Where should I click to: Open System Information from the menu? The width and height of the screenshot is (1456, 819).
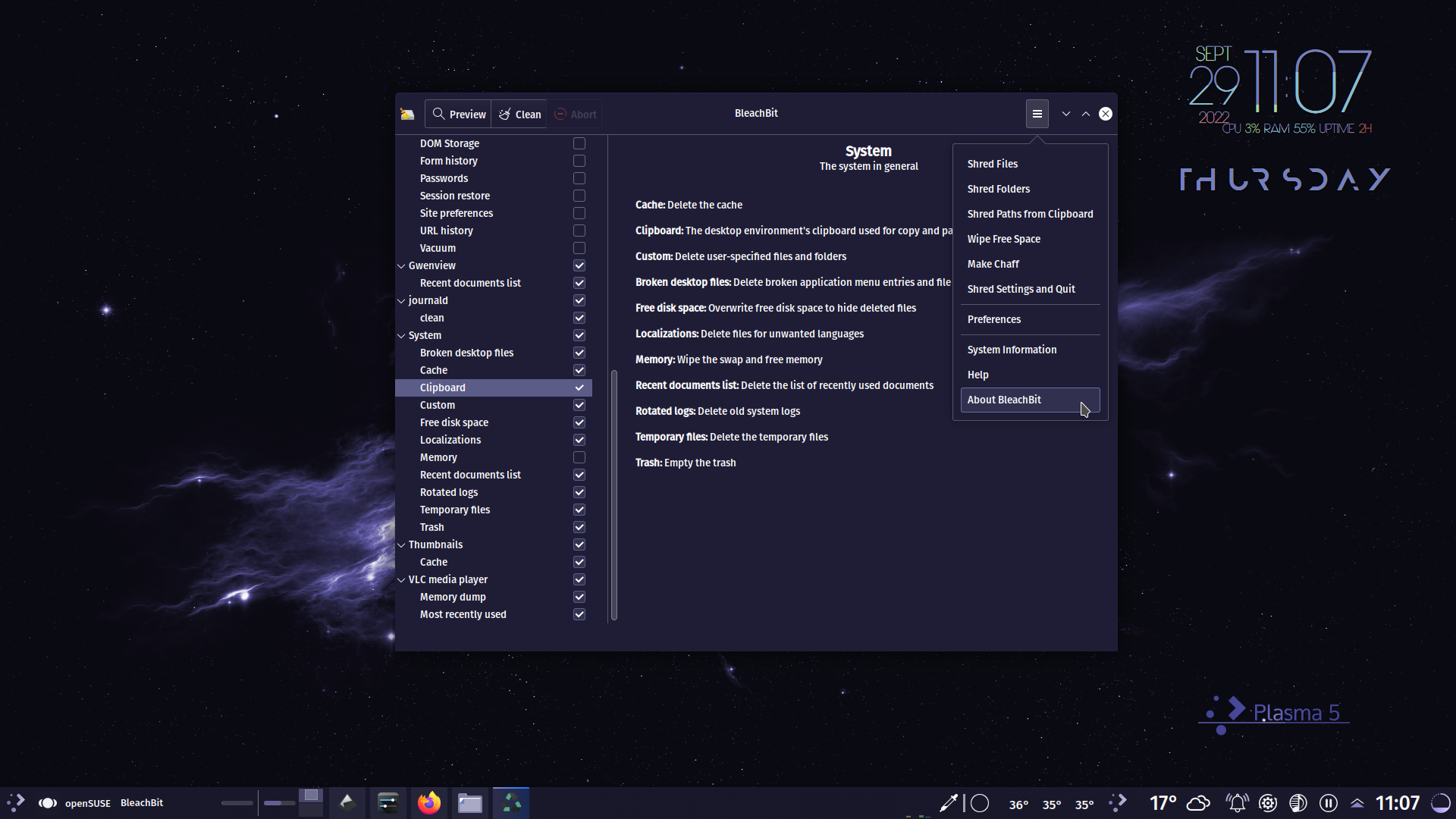pos(1030,350)
